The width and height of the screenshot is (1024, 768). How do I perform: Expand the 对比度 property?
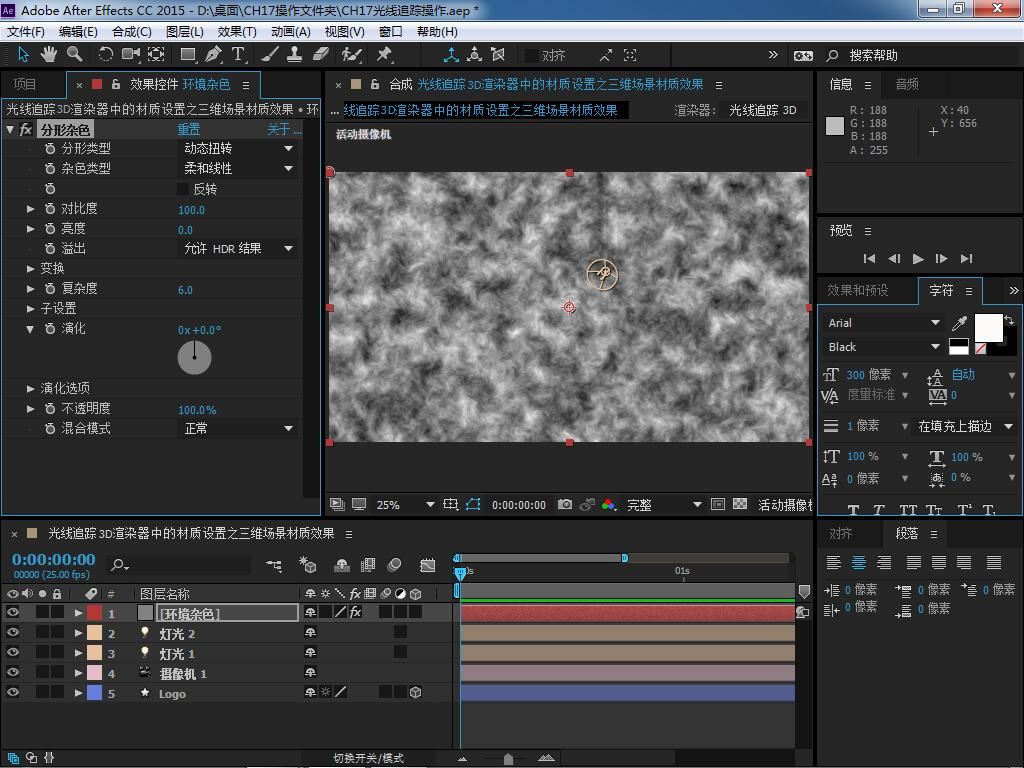(x=30, y=209)
